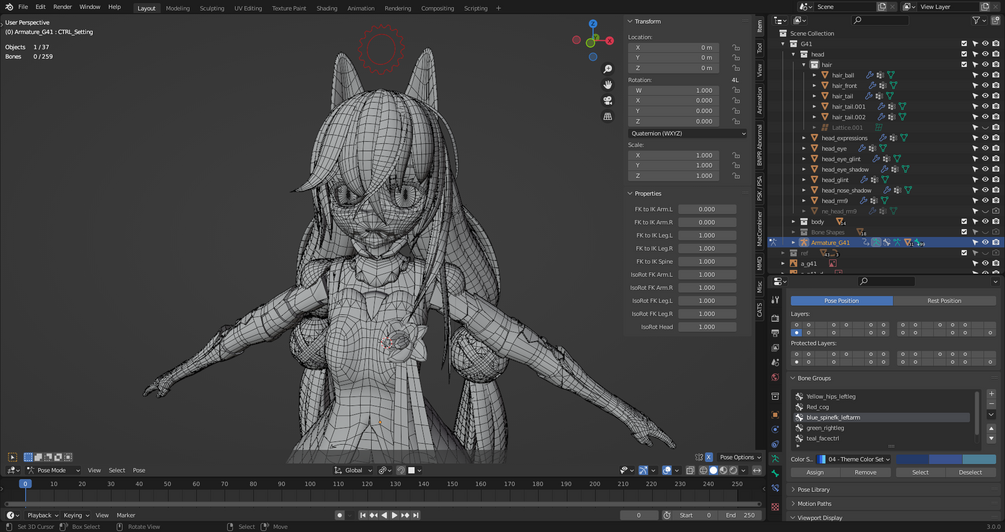
Task: Click the Use Preview Range clock icon
Action: 667,515
